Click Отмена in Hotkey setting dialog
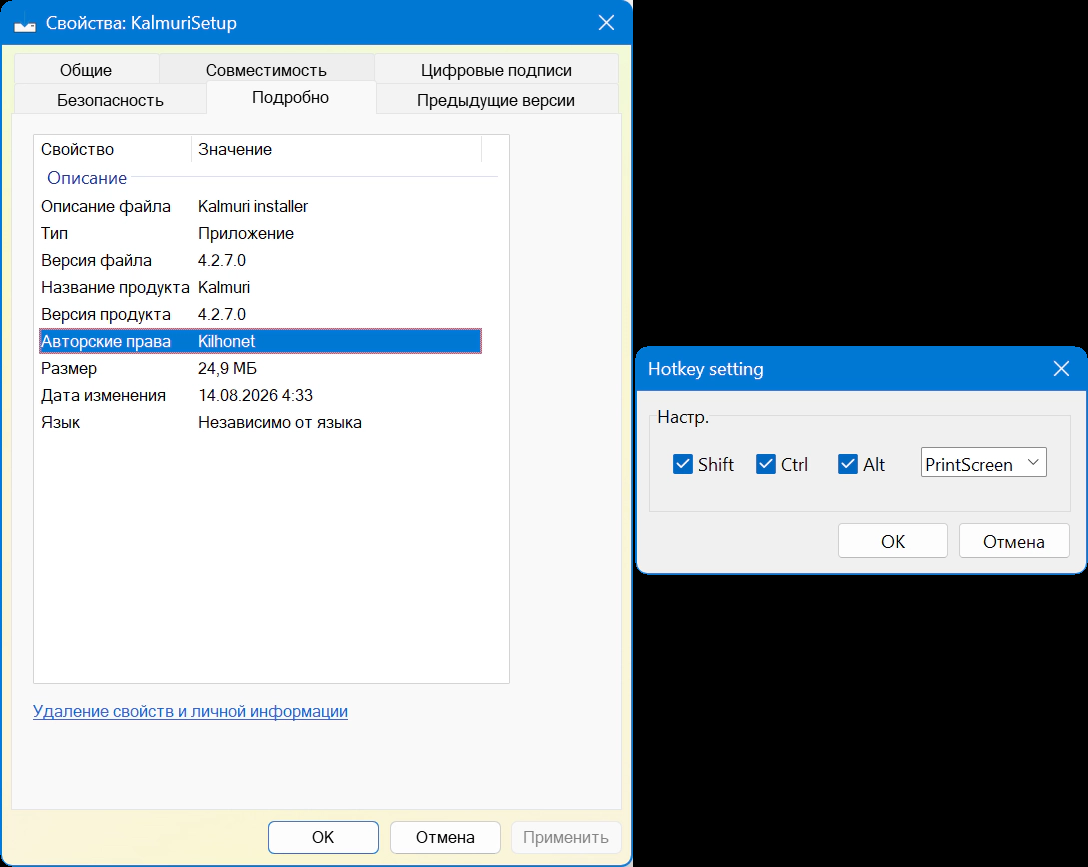Image resolution: width=1088 pixels, height=867 pixels. pyautogui.click(x=1014, y=541)
